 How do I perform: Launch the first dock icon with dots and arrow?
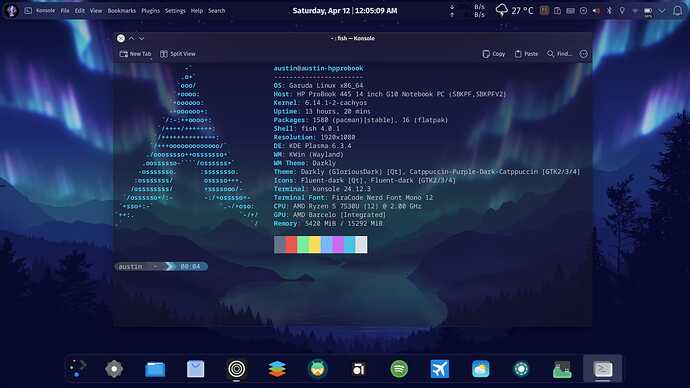(77, 369)
